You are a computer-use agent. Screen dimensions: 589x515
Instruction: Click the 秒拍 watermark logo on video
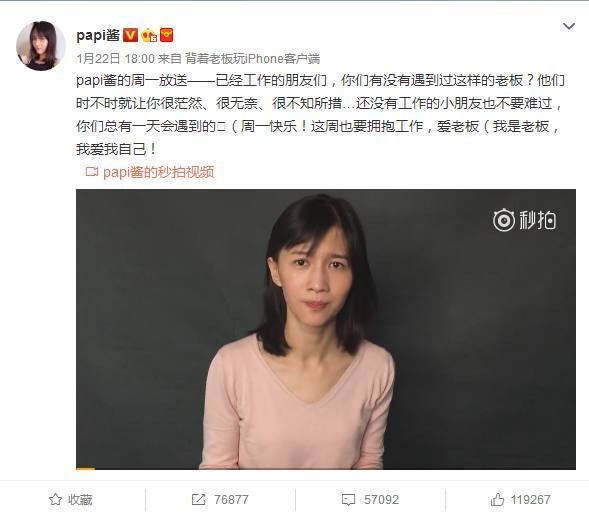point(524,220)
